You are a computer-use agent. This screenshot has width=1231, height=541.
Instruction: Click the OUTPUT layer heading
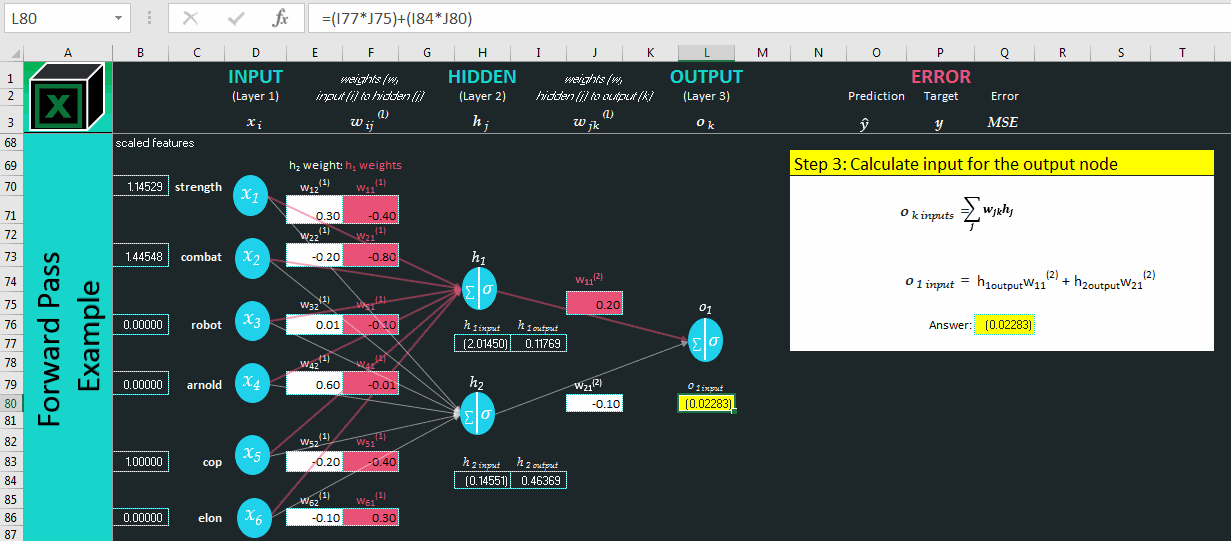[x=706, y=77]
